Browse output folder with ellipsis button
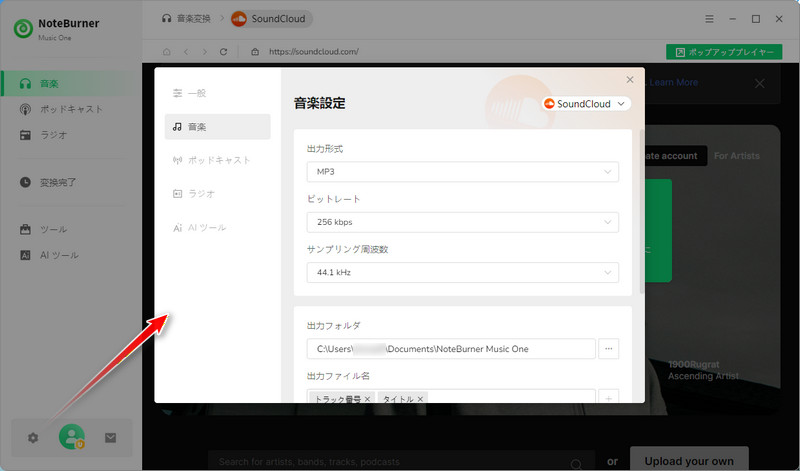The height and width of the screenshot is (471, 800). coord(608,349)
